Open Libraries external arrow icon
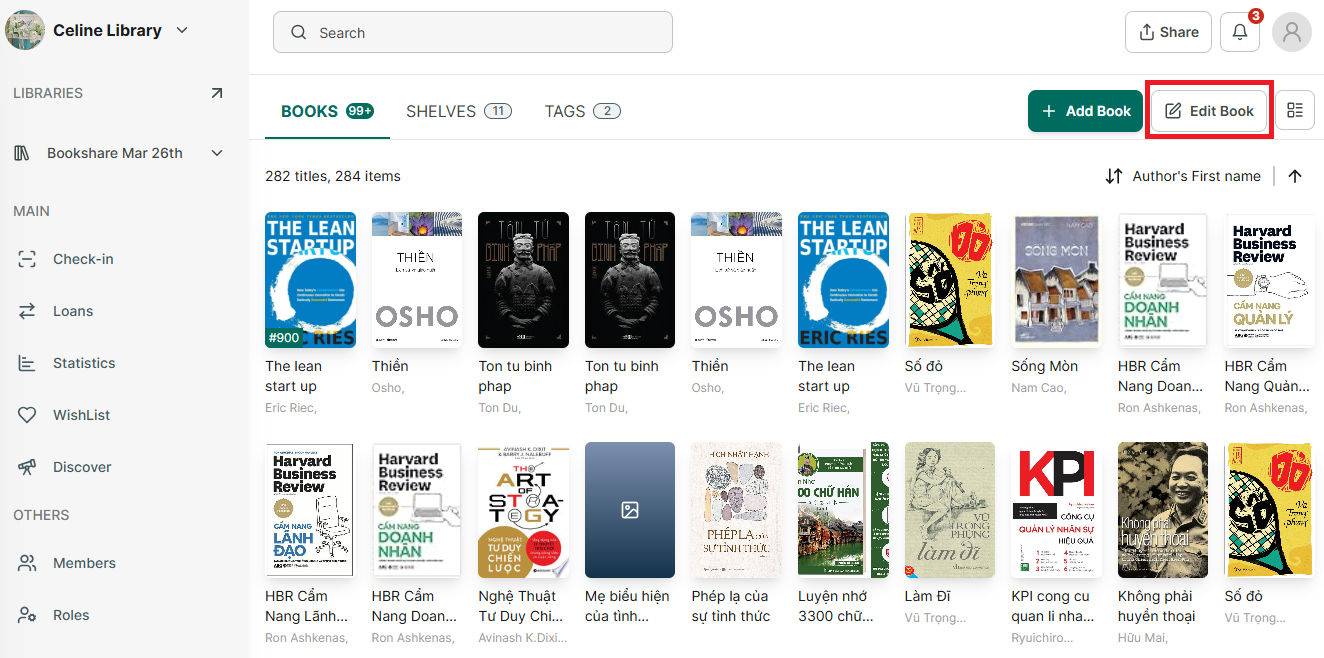1324x658 pixels. (217, 93)
